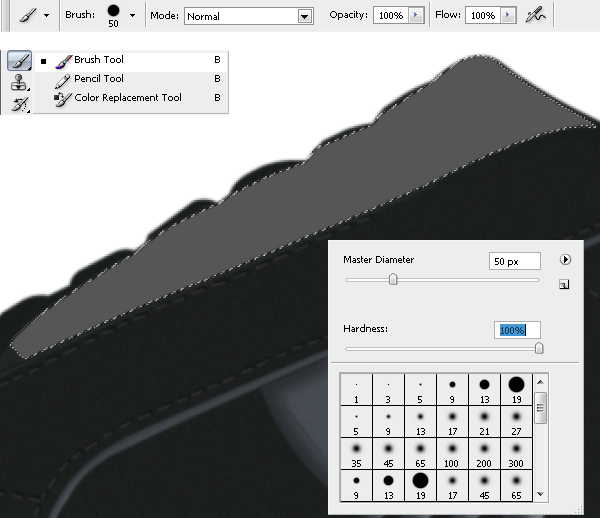
Task: Select the soft round 200 brush
Action: point(484,454)
